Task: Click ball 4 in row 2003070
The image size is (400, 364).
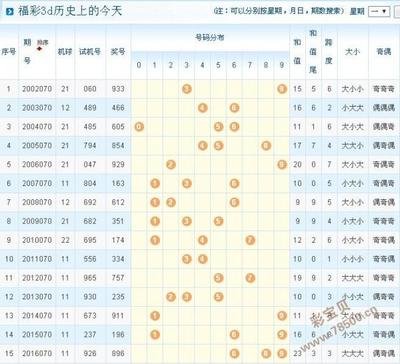Action: (203, 108)
